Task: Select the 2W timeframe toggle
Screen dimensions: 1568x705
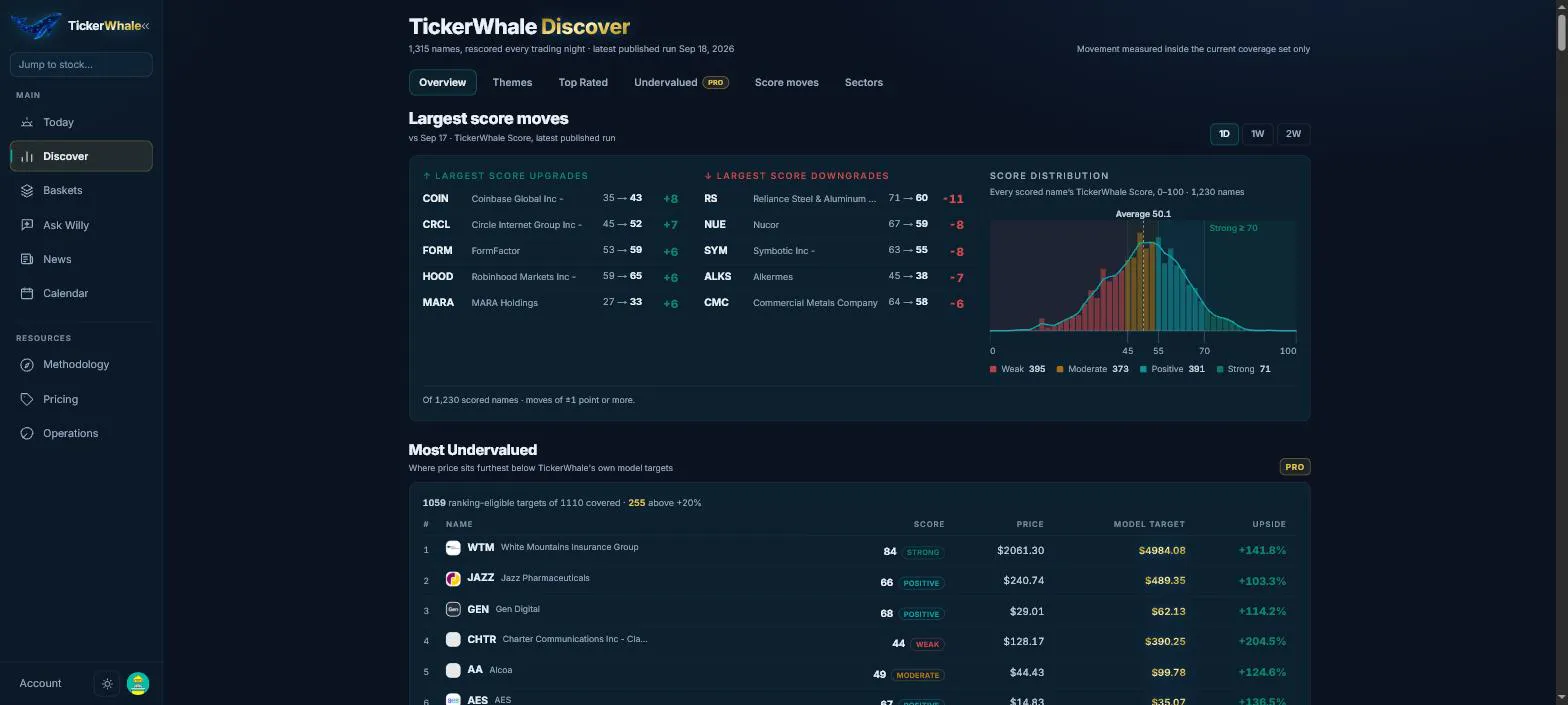Action: coord(1293,134)
